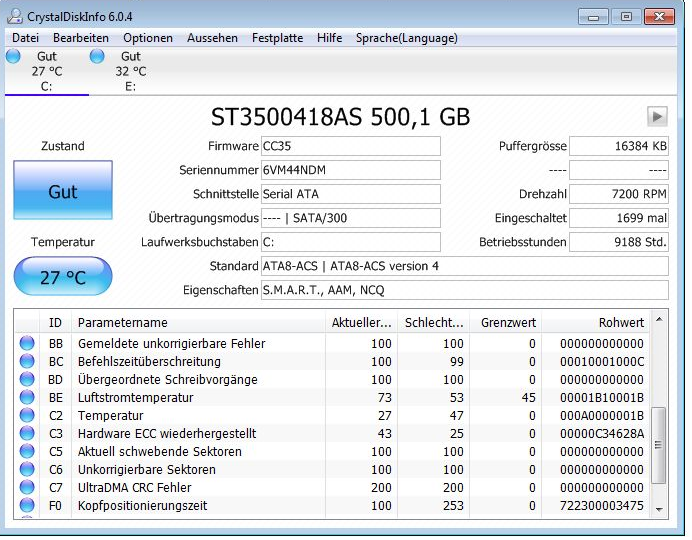Image resolution: width=692 pixels, height=540 pixels.
Task: Open the Datei menu
Action: click(25, 38)
